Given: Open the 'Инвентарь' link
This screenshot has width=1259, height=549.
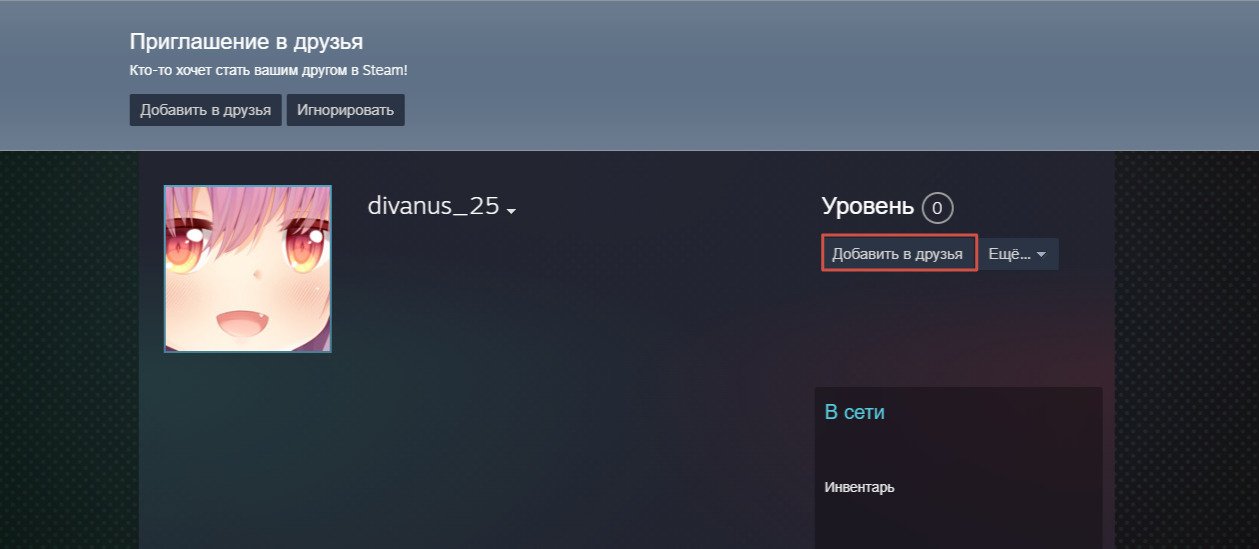Looking at the screenshot, I should (859, 488).
